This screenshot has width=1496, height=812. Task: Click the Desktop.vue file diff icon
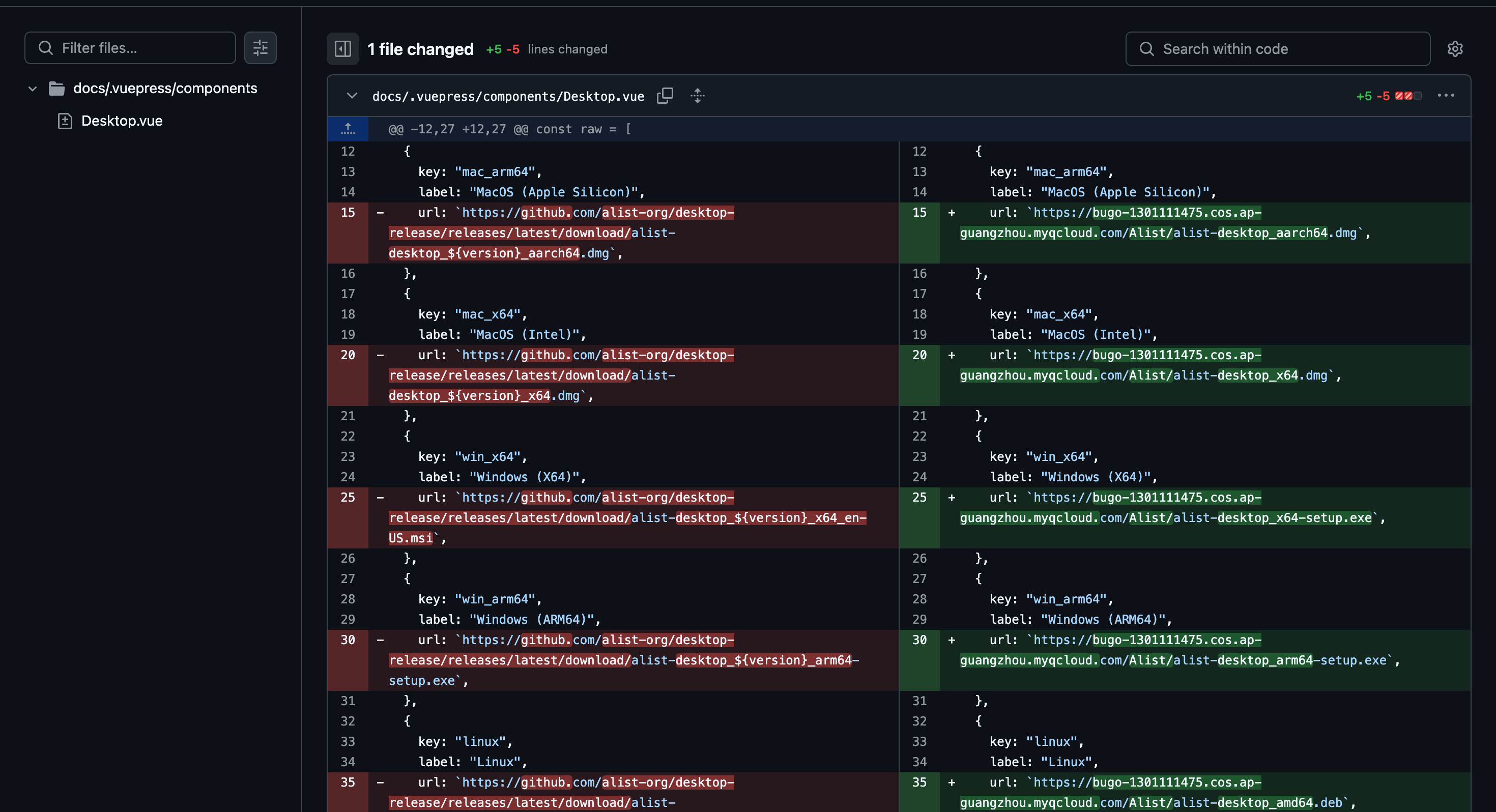point(65,121)
